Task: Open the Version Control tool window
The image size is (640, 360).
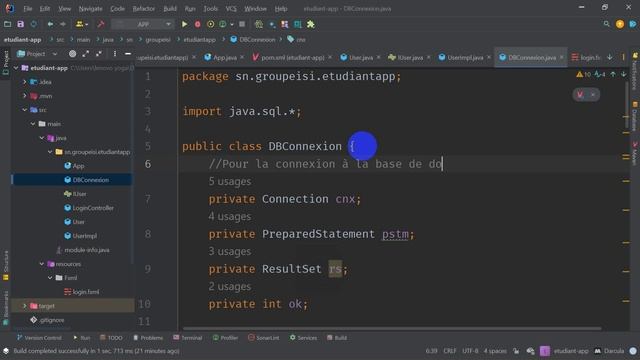Action: click(39, 338)
